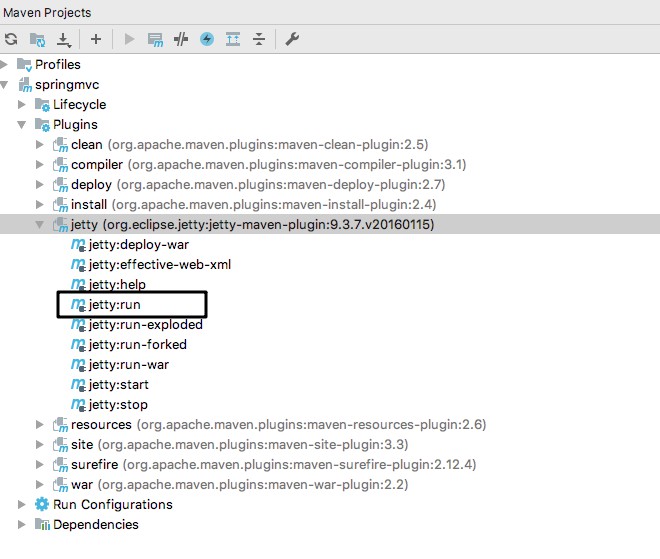Add Maven project with plus icon

point(96,39)
